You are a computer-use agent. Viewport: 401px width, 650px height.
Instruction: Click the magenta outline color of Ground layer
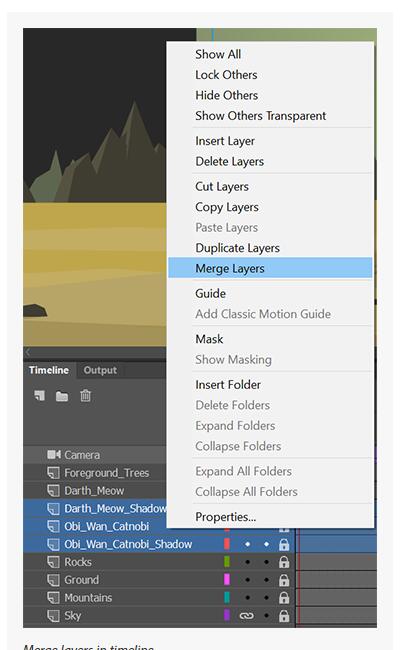click(x=227, y=580)
